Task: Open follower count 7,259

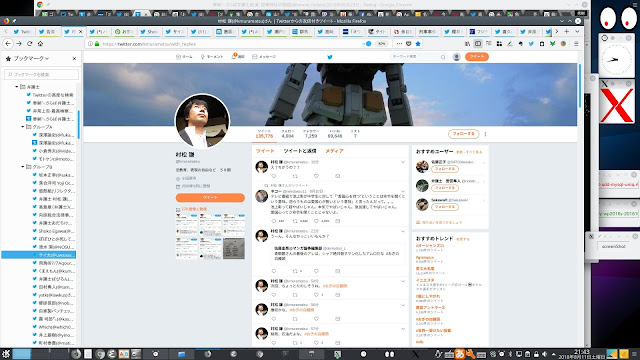Action: point(311,134)
